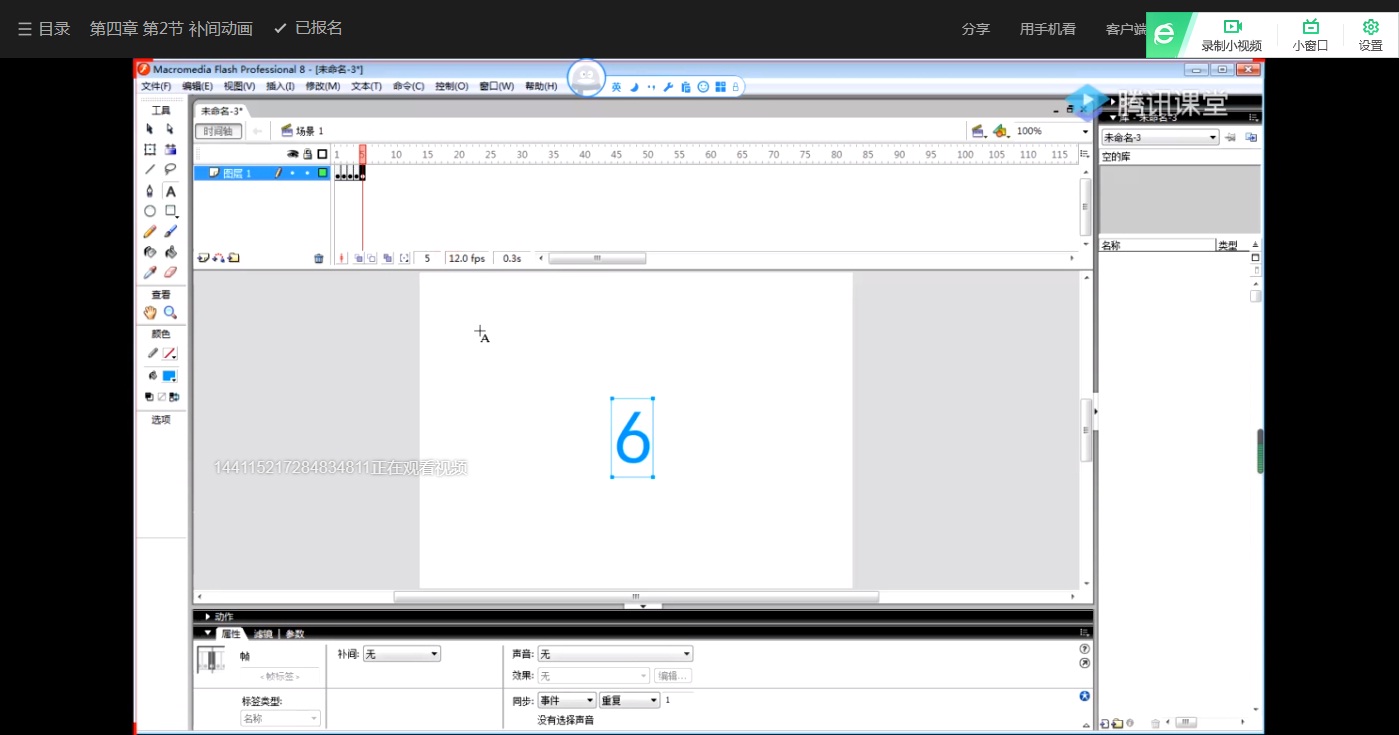The height and width of the screenshot is (735, 1399).
Task: Toggle the show/hide all layers eye icon
Action: tap(293, 154)
